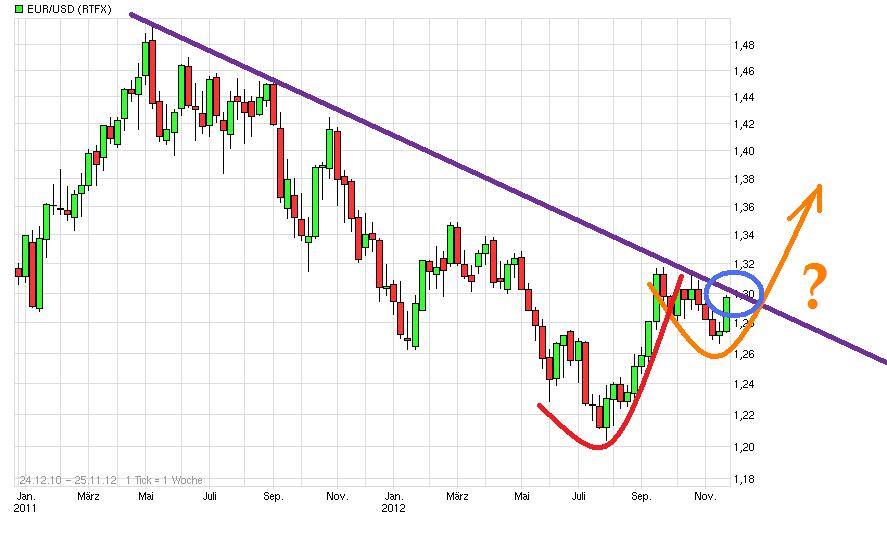Click the date range 24.12.10 – 25.11.12 text
The image size is (887, 553).
pos(68,480)
